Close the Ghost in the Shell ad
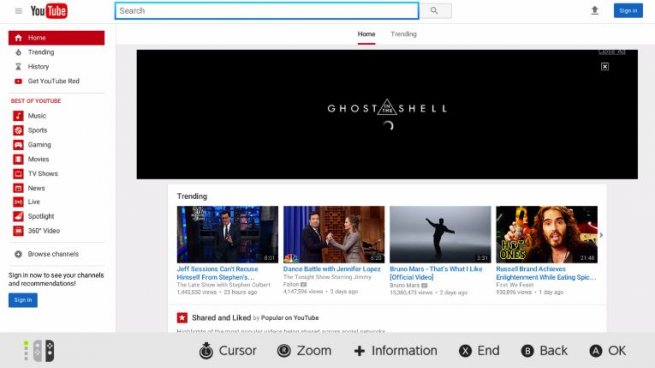This screenshot has height=368, width=655. (x=604, y=66)
